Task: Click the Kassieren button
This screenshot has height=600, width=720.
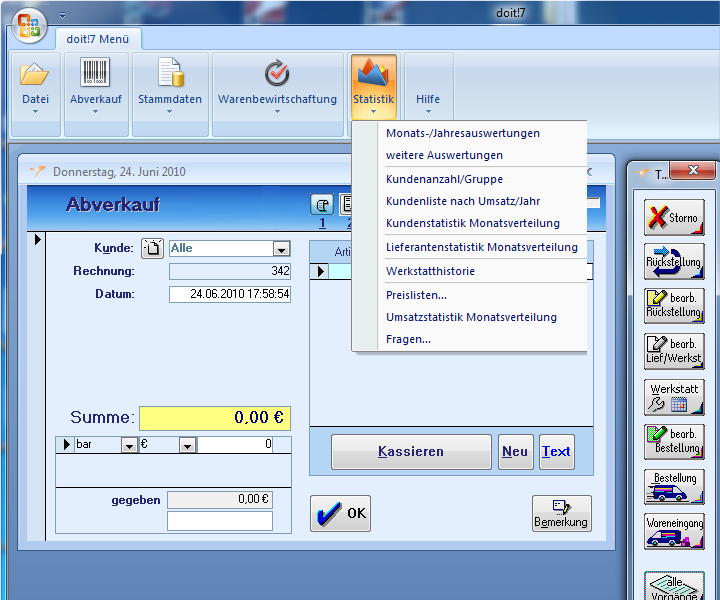Action: click(x=411, y=452)
